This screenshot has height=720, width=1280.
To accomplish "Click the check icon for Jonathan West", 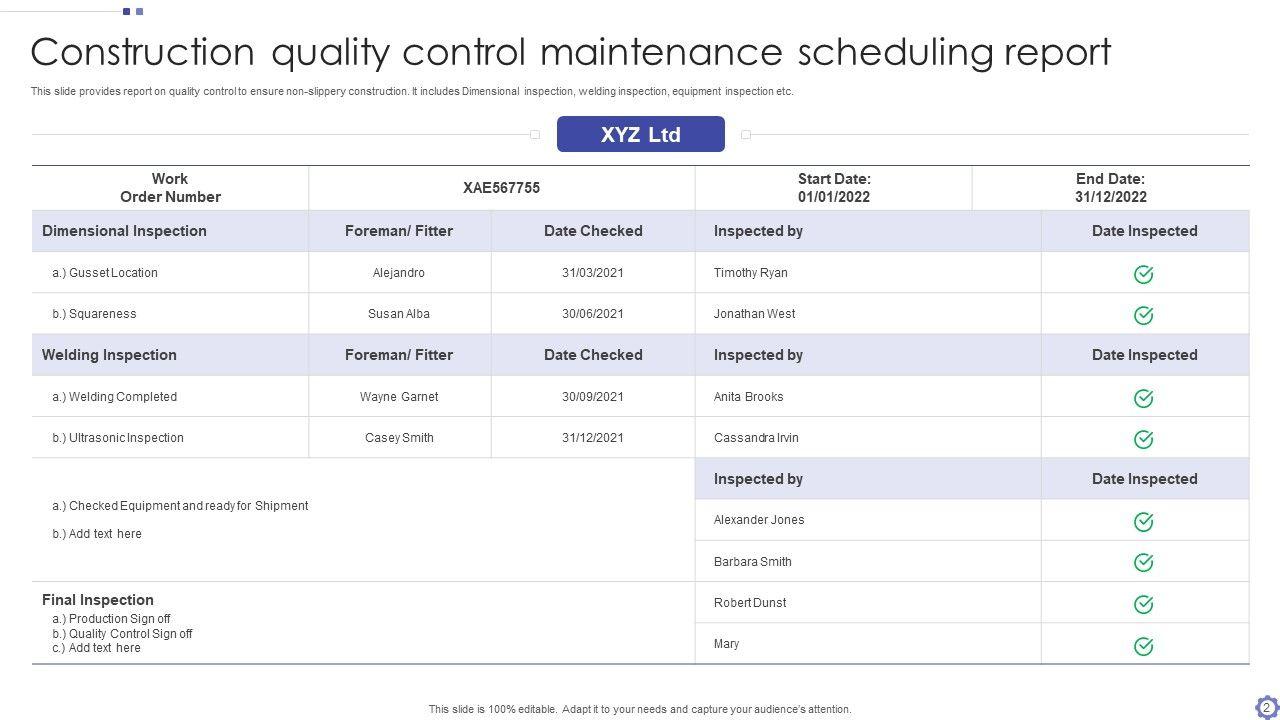I will tap(1143, 315).
